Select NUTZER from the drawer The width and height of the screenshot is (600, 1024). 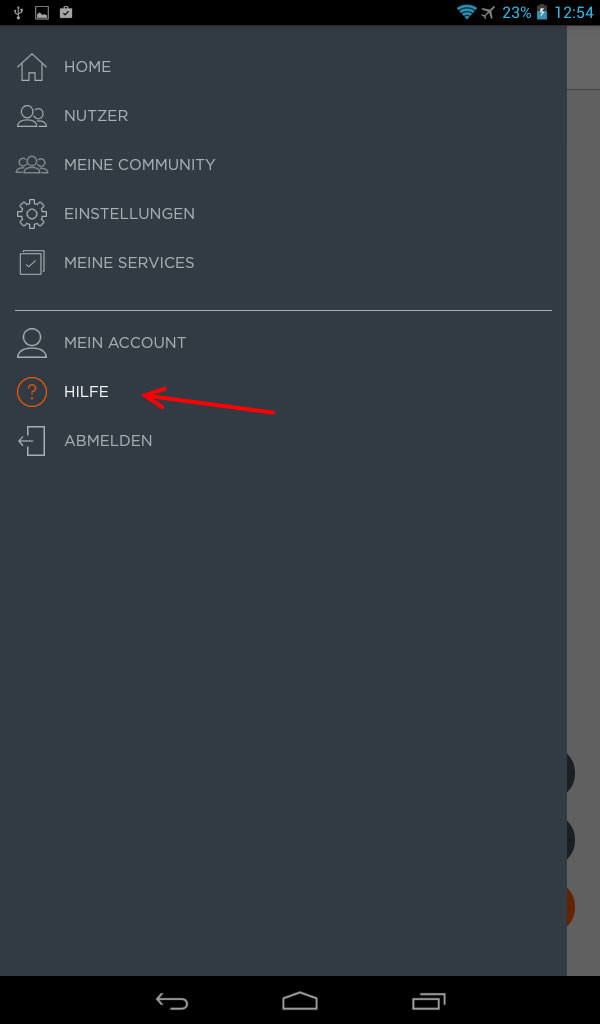pos(96,116)
